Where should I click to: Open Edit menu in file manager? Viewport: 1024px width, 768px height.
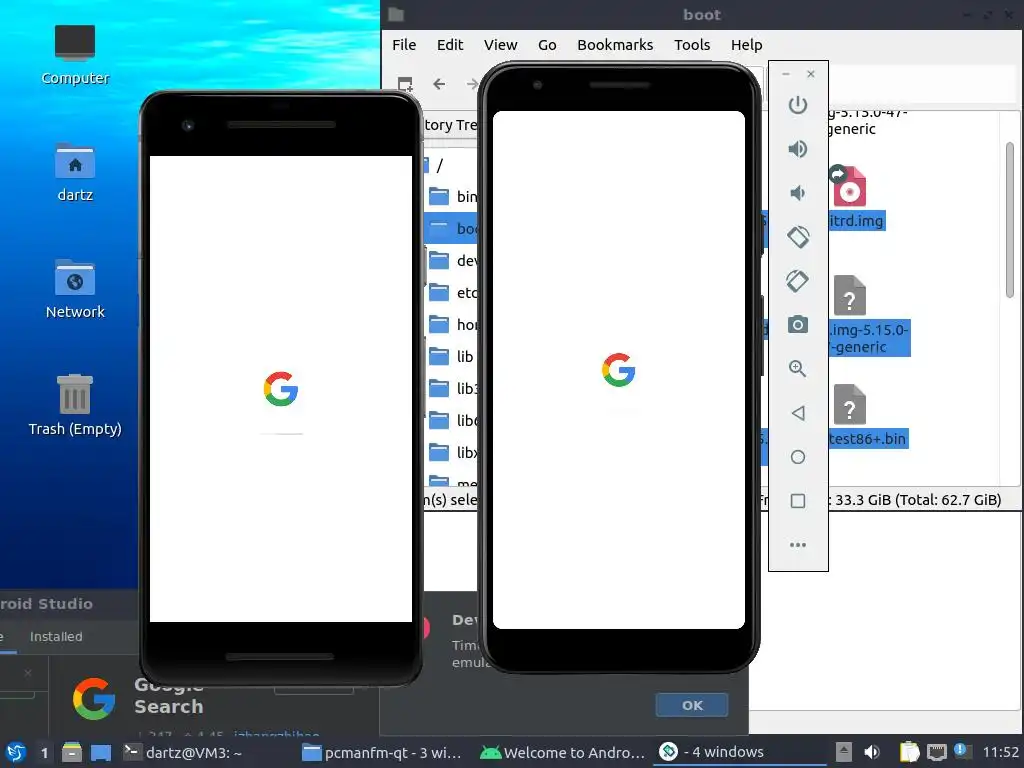click(x=449, y=44)
